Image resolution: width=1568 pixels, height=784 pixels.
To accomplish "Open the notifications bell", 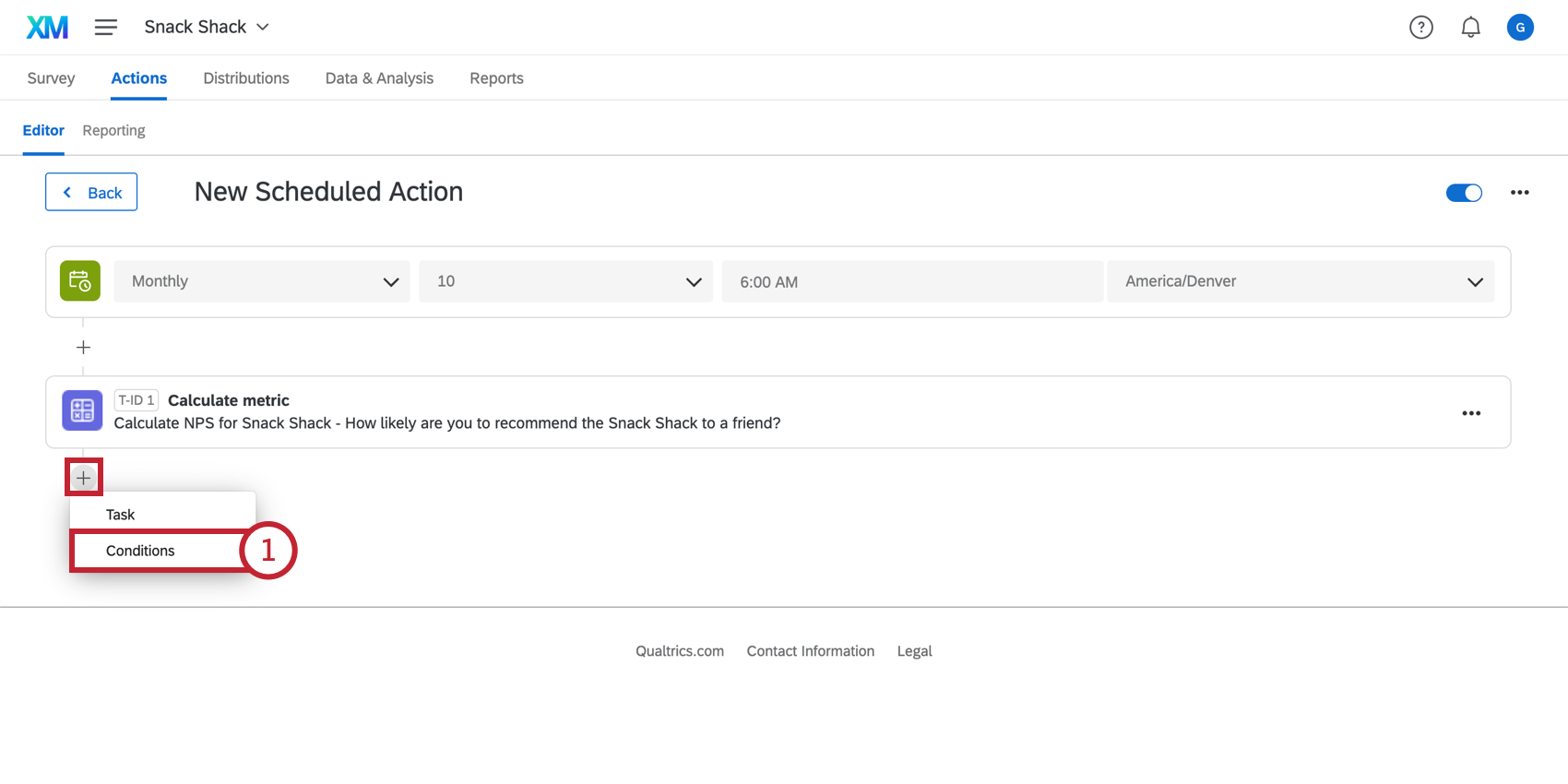I will pyautogui.click(x=1471, y=28).
